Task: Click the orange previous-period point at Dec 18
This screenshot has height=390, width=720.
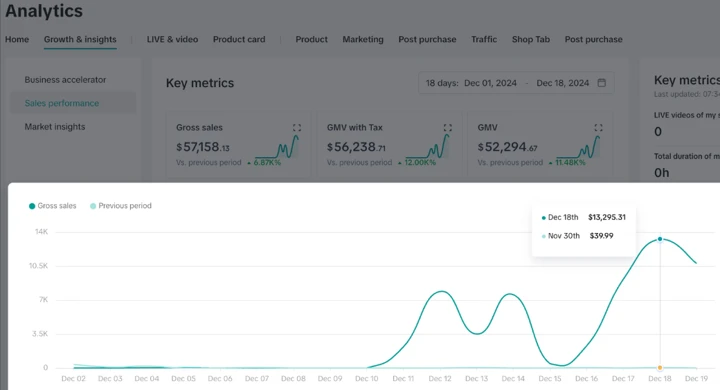Action: coord(660,367)
